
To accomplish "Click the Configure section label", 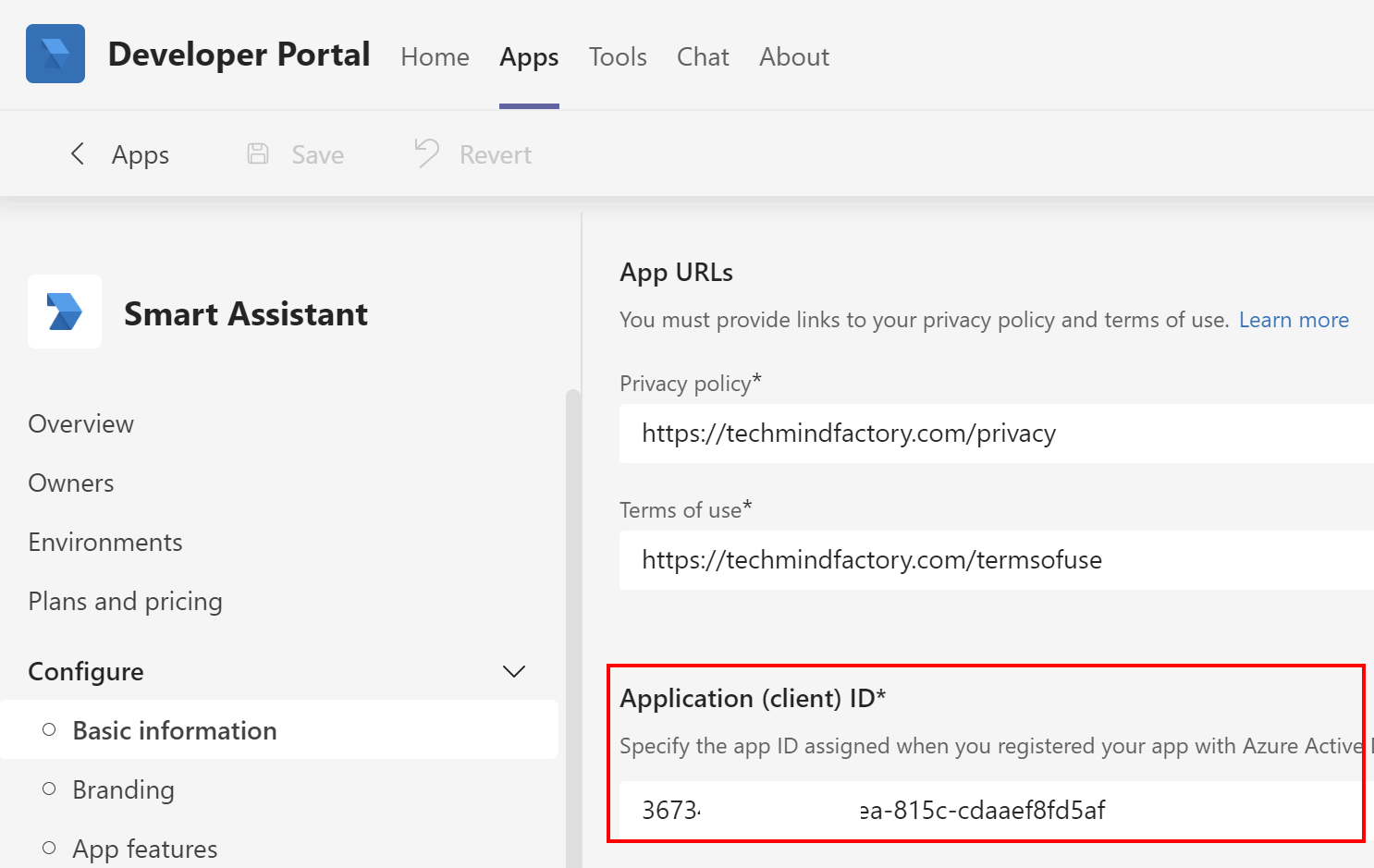I will click(86, 671).
